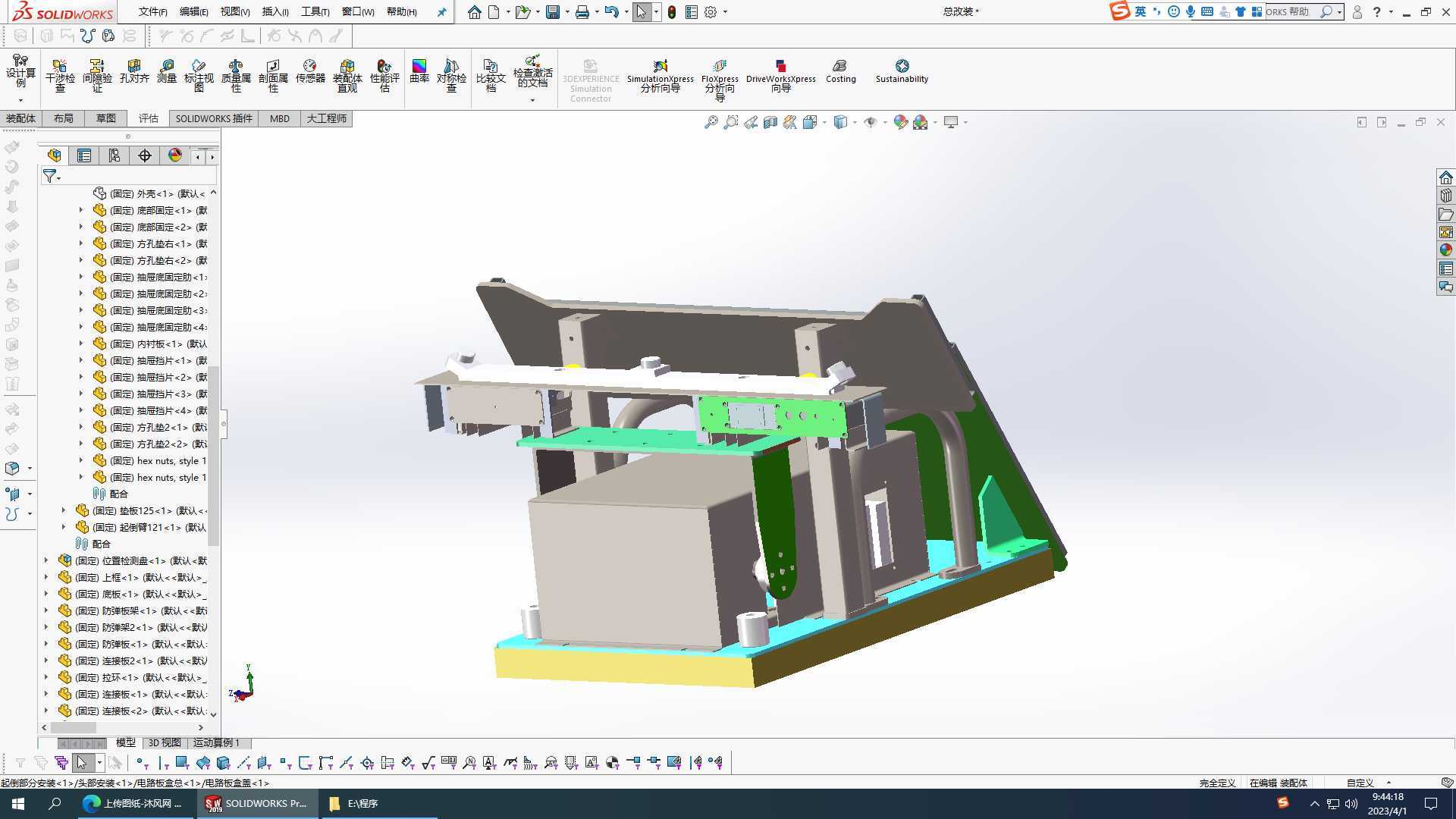Open 质量属性 mass properties
Screen dimensions: 1456x819
pyautogui.click(x=236, y=74)
